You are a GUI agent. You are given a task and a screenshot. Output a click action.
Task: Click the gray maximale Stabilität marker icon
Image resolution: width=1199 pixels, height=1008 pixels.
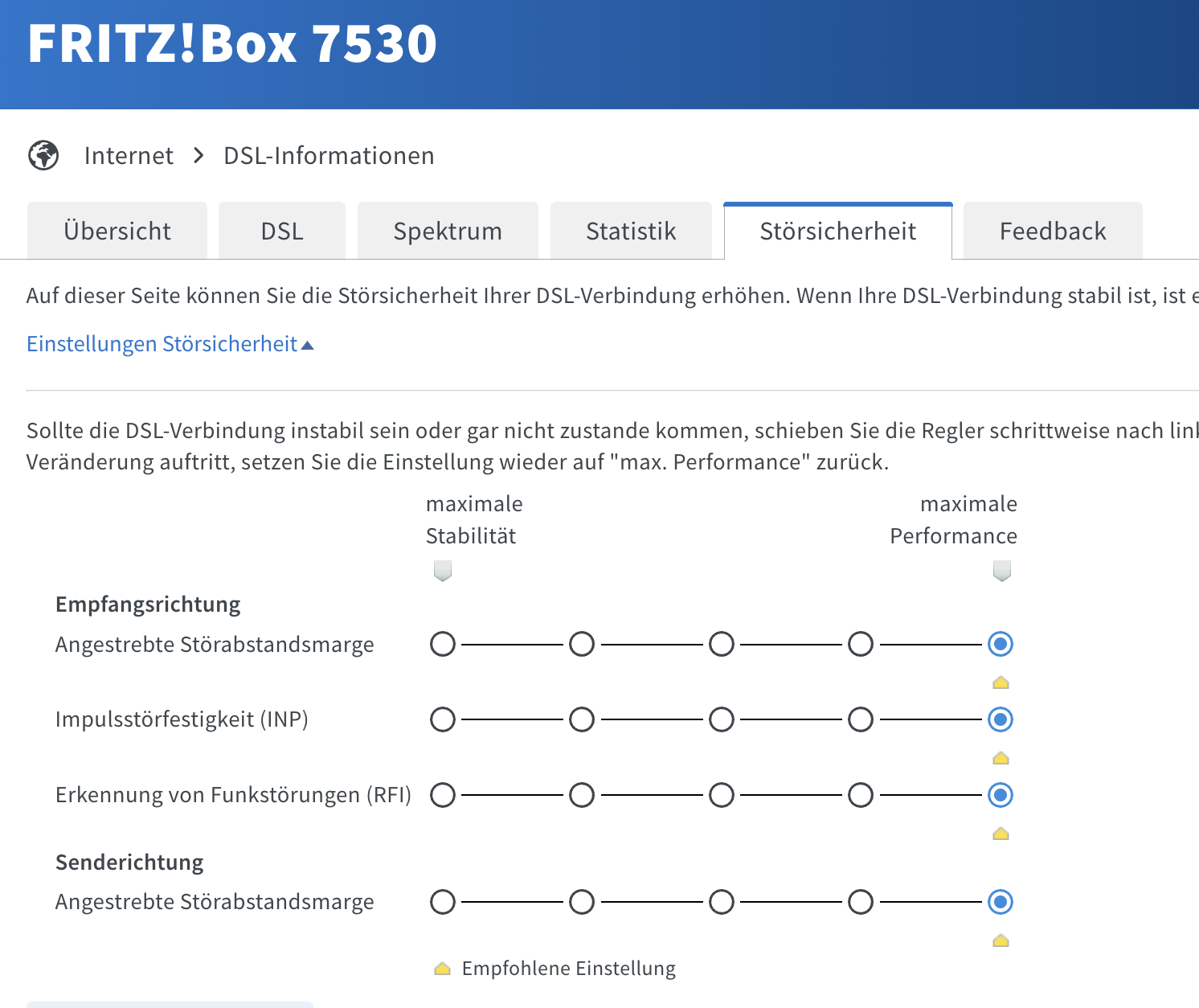pyautogui.click(x=443, y=571)
